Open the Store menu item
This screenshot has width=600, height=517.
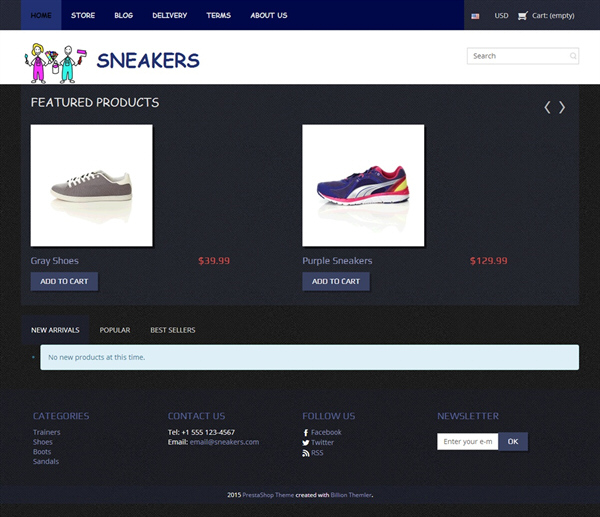point(83,15)
